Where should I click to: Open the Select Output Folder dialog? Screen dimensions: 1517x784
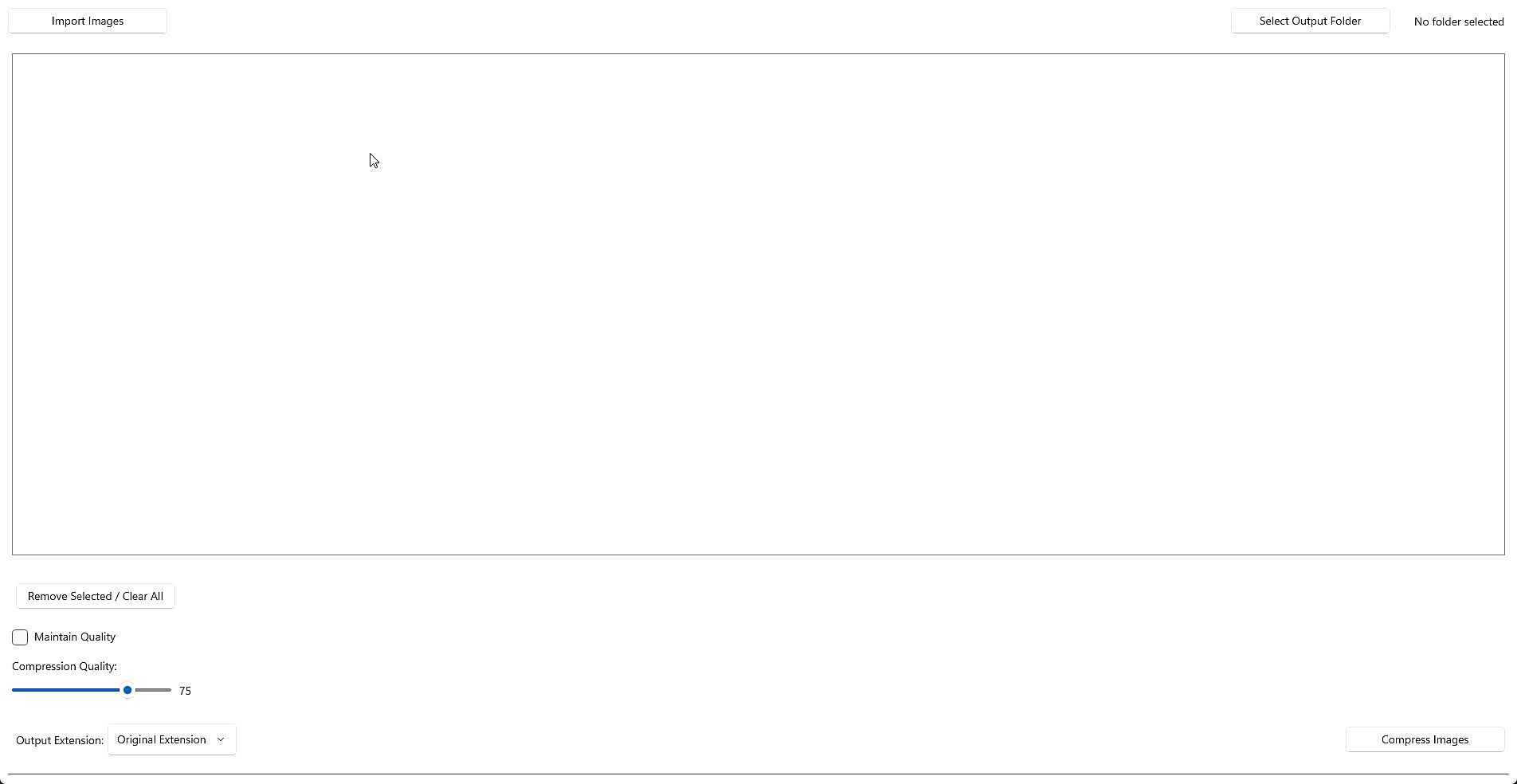point(1310,21)
